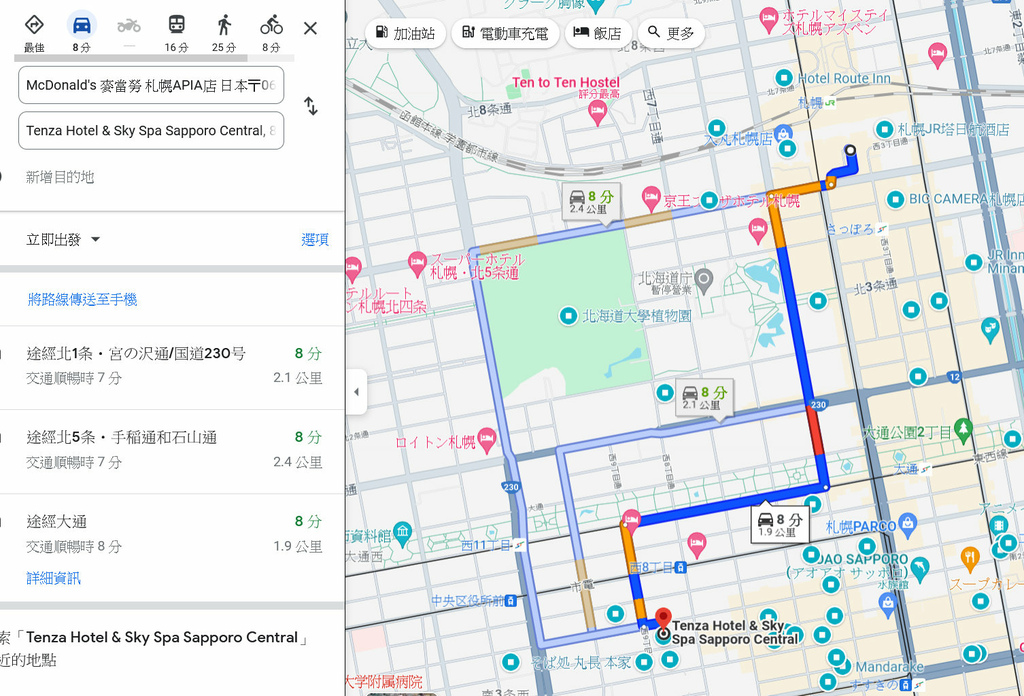The height and width of the screenshot is (696, 1024).
Task: Open BIC CAMERA札幌 marker
Action: coord(895,199)
